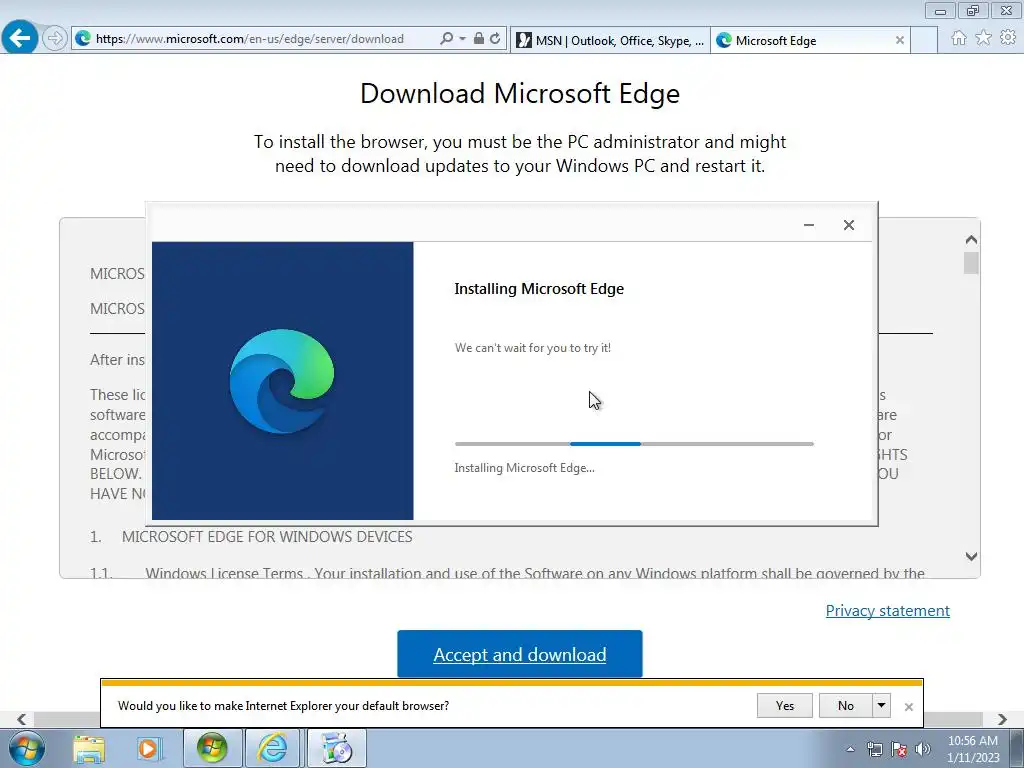Click the IE forward arrow button
Screen dimensions: 1024x768
pos(55,39)
